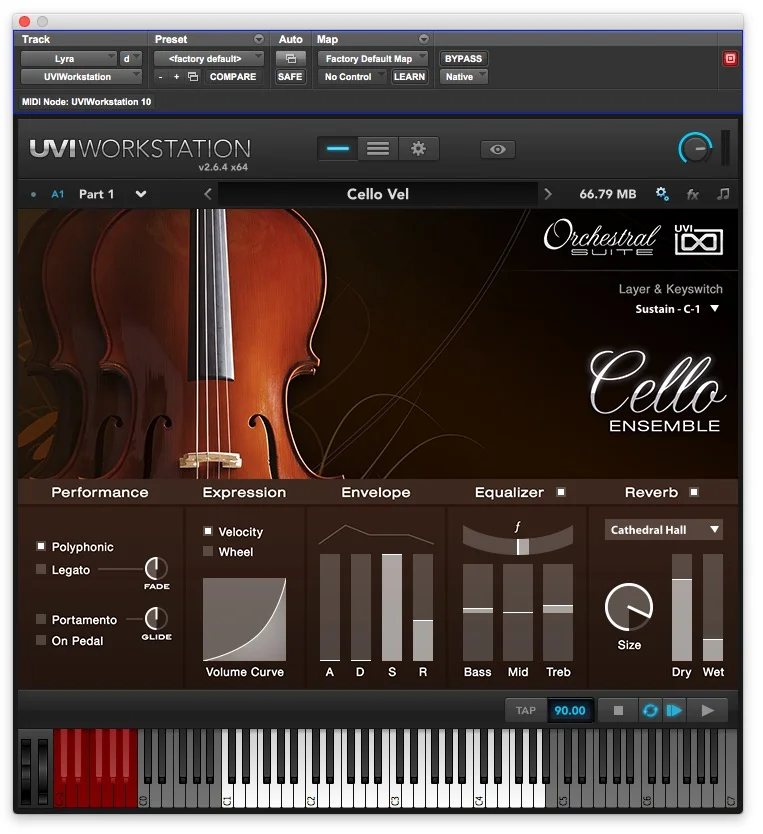
Task: Click the LEARN button
Action: (409, 77)
